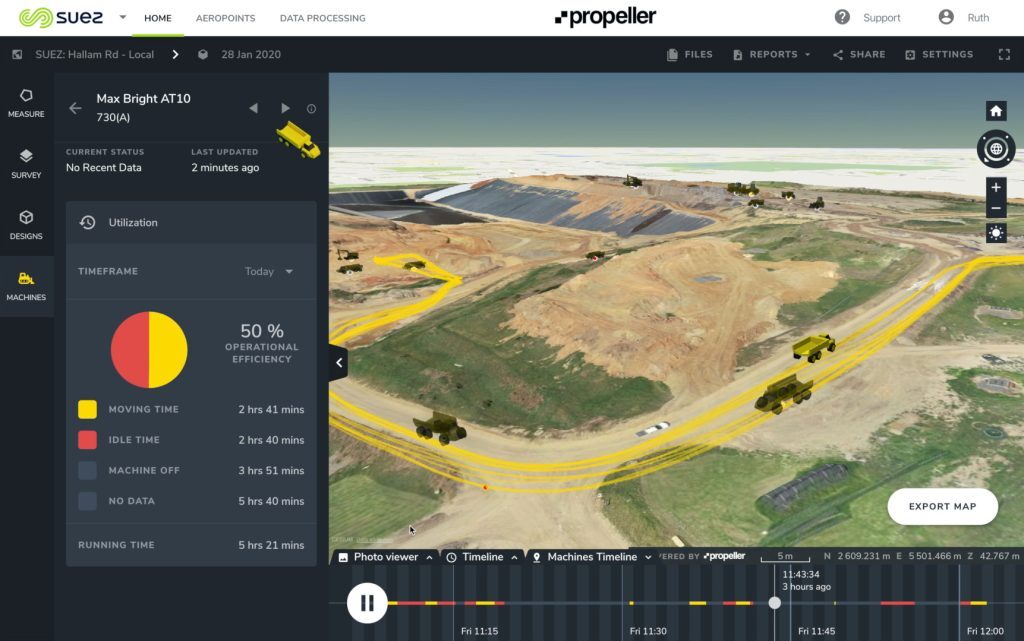Zoom in using the plus icon
Image resolution: width=1024 pixels, height=641 pixels.
click(995, 187)
